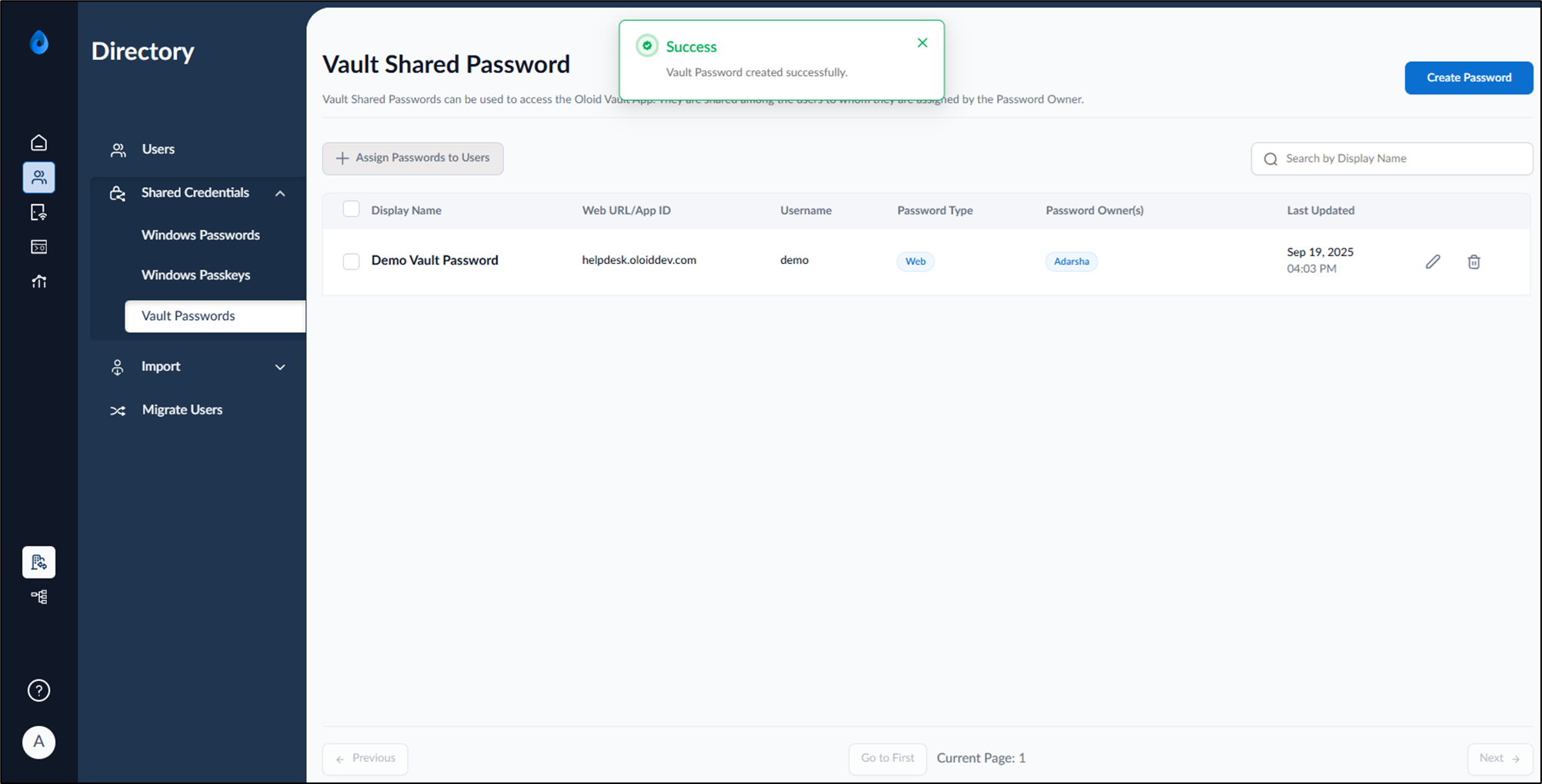Screen dimensions: 1542x784
Task: Open the profile avatar labeled A
Action: [38, 742]
